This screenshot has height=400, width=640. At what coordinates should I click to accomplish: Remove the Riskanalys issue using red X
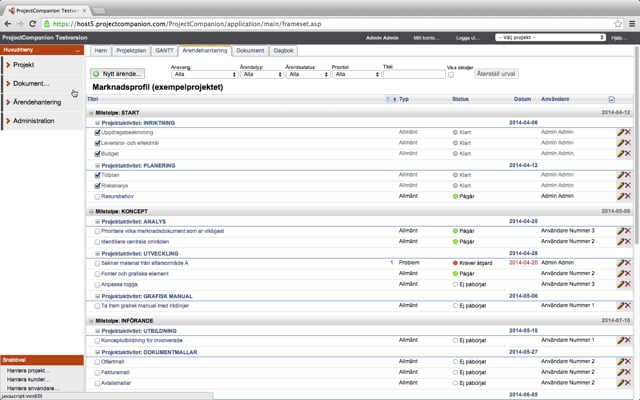coord(628,185)
